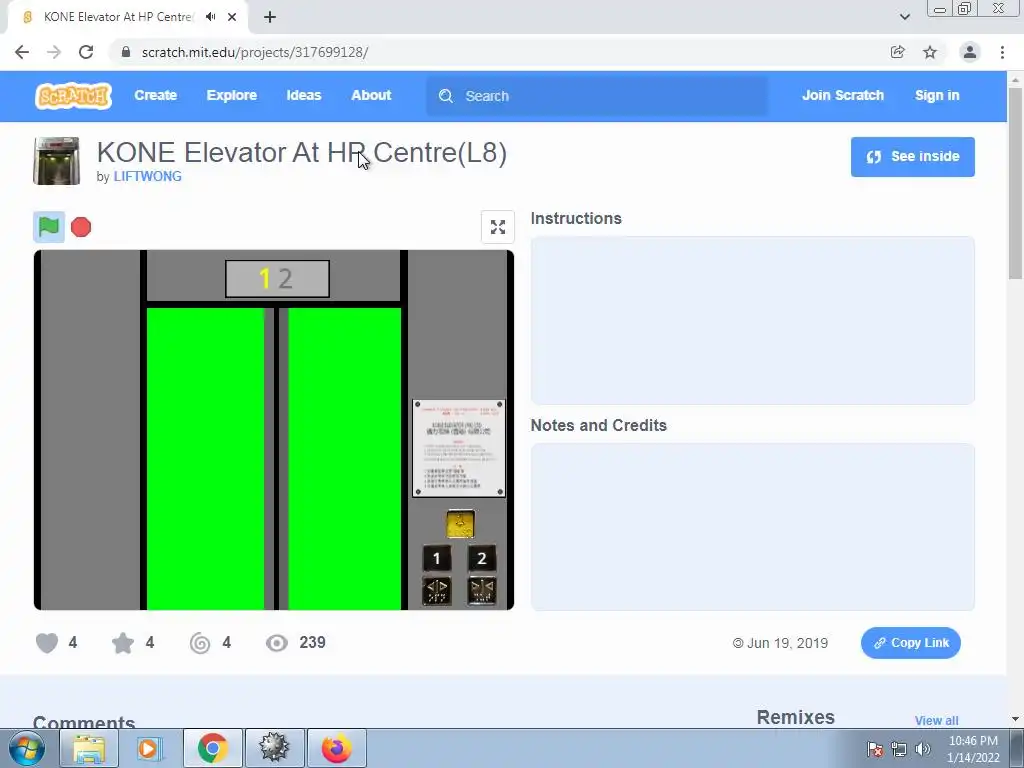This screenshot has width=1024, height=768.
Task: Click the volume icon in system tray
Action: 923,749
